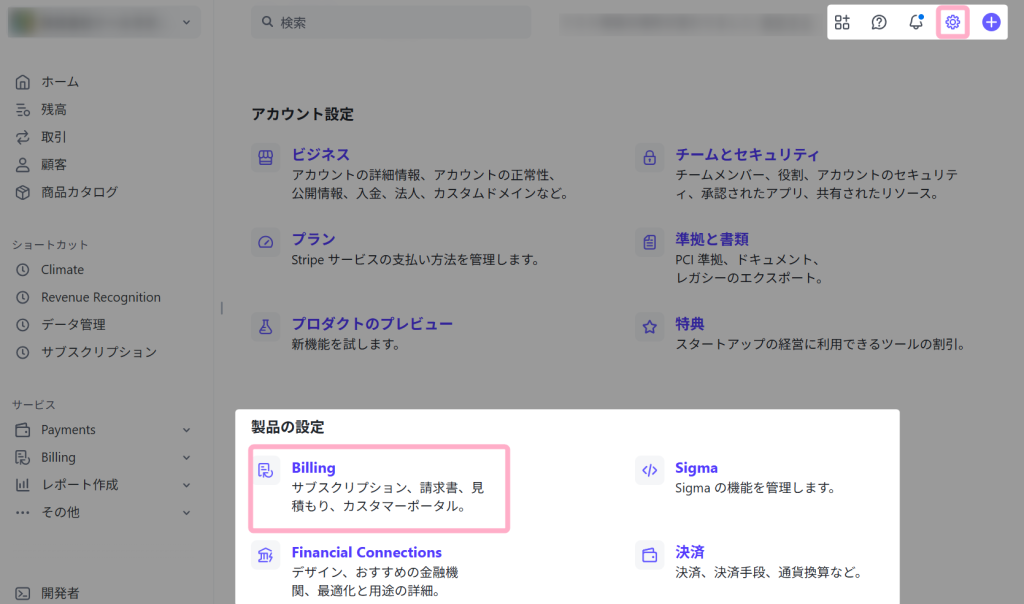1024x604 pixels.
Task: Open the 特典 perks link
Action: pos(690,324)
